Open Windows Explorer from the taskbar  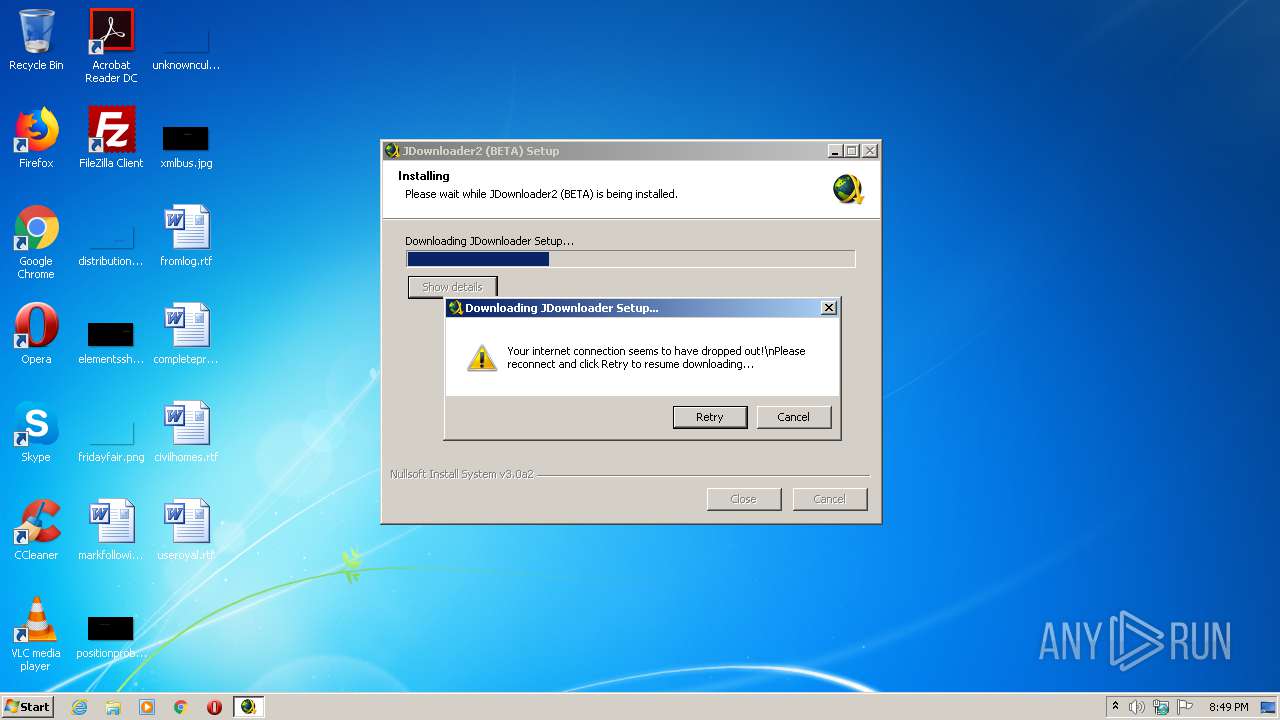pos(113,707)
